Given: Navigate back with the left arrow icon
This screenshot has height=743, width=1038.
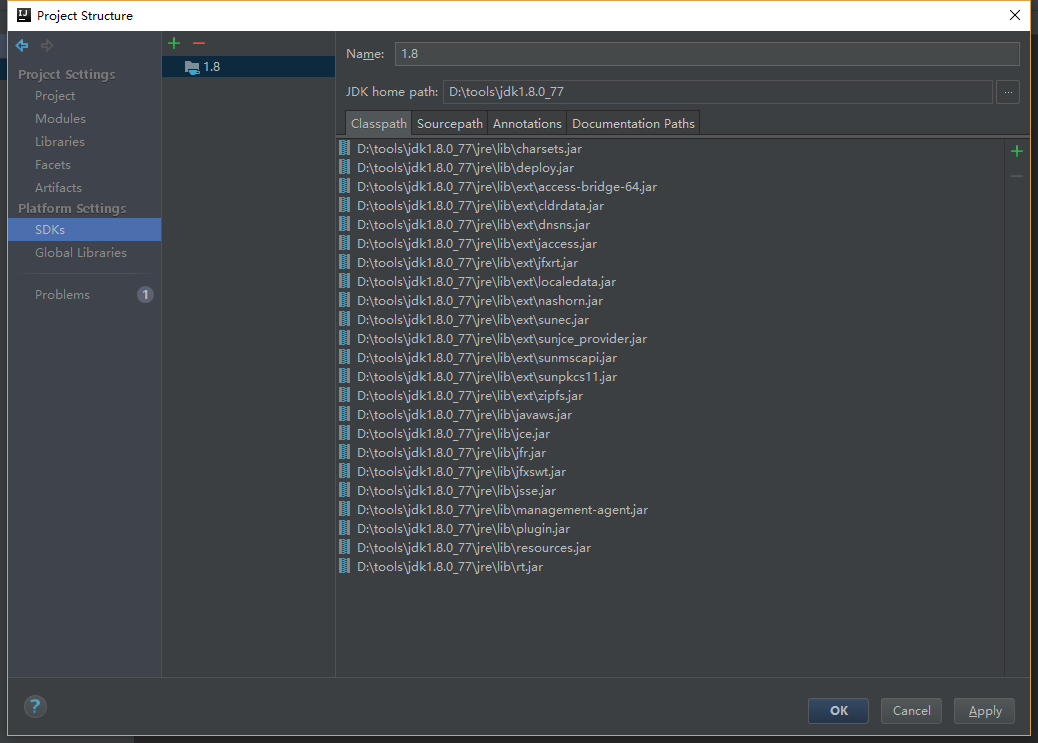Looking at the screenshot, I should click(x=21, y=45).
